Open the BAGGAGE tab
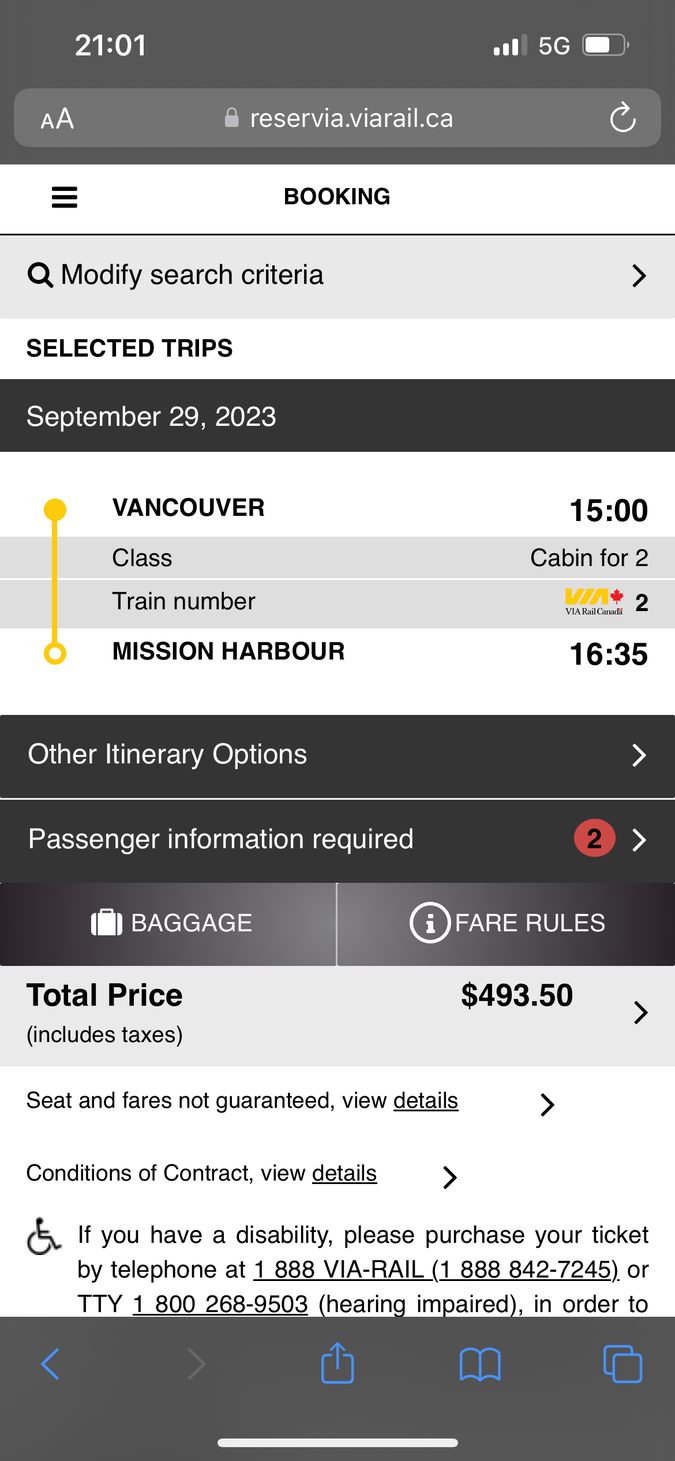 [170, 923]
